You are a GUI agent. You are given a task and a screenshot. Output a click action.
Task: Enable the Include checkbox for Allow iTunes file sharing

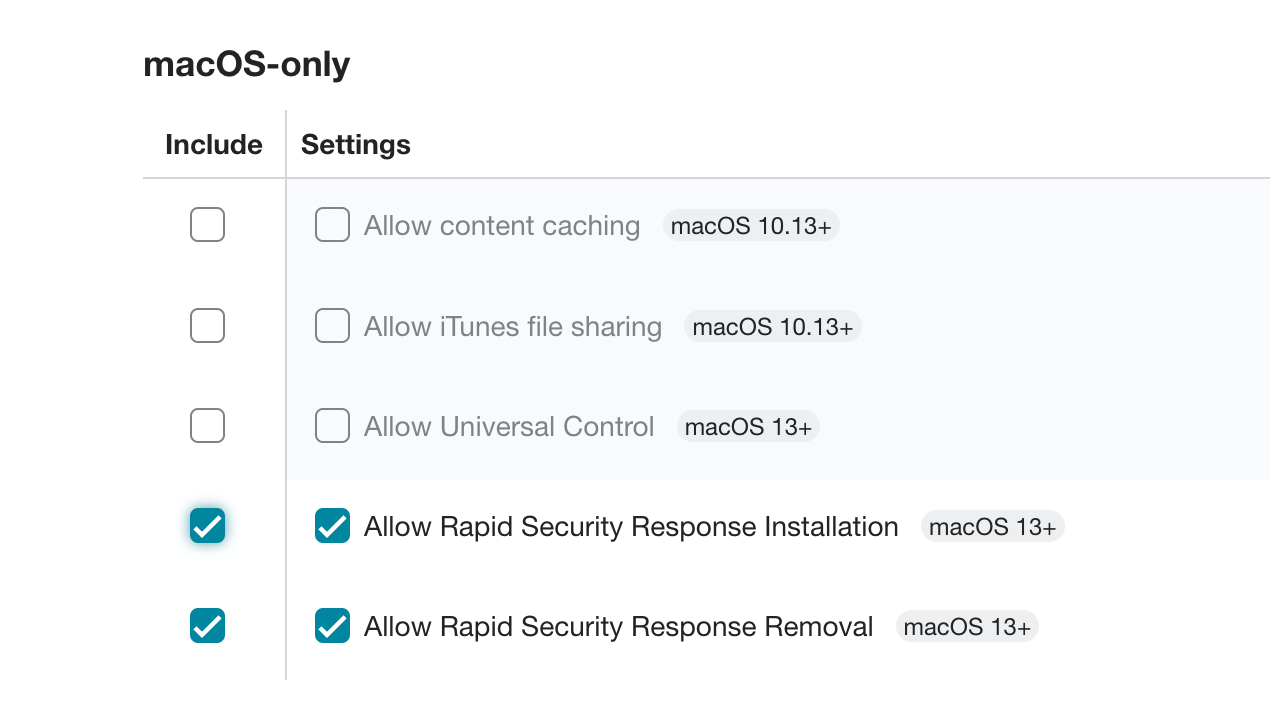[207, 325]
